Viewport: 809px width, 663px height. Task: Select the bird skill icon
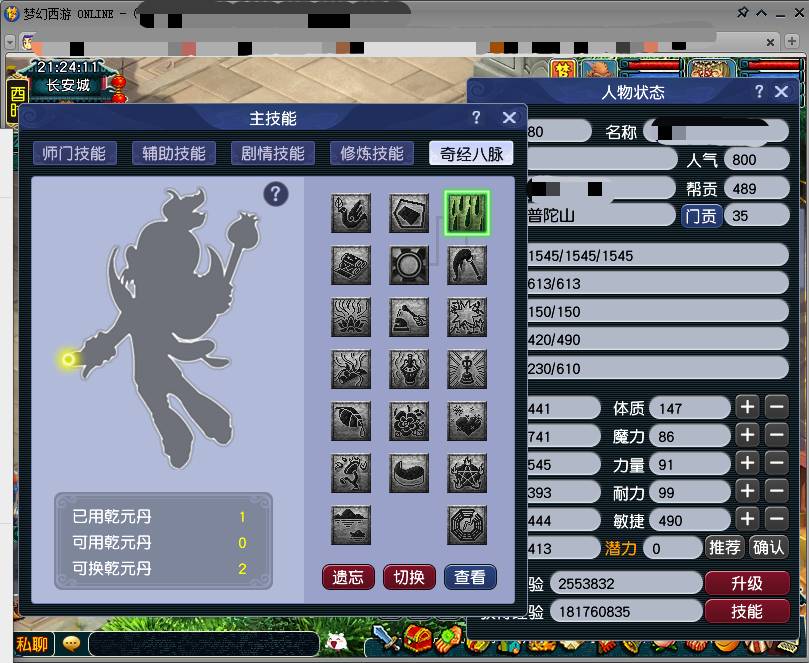click(x=351, y=213)
